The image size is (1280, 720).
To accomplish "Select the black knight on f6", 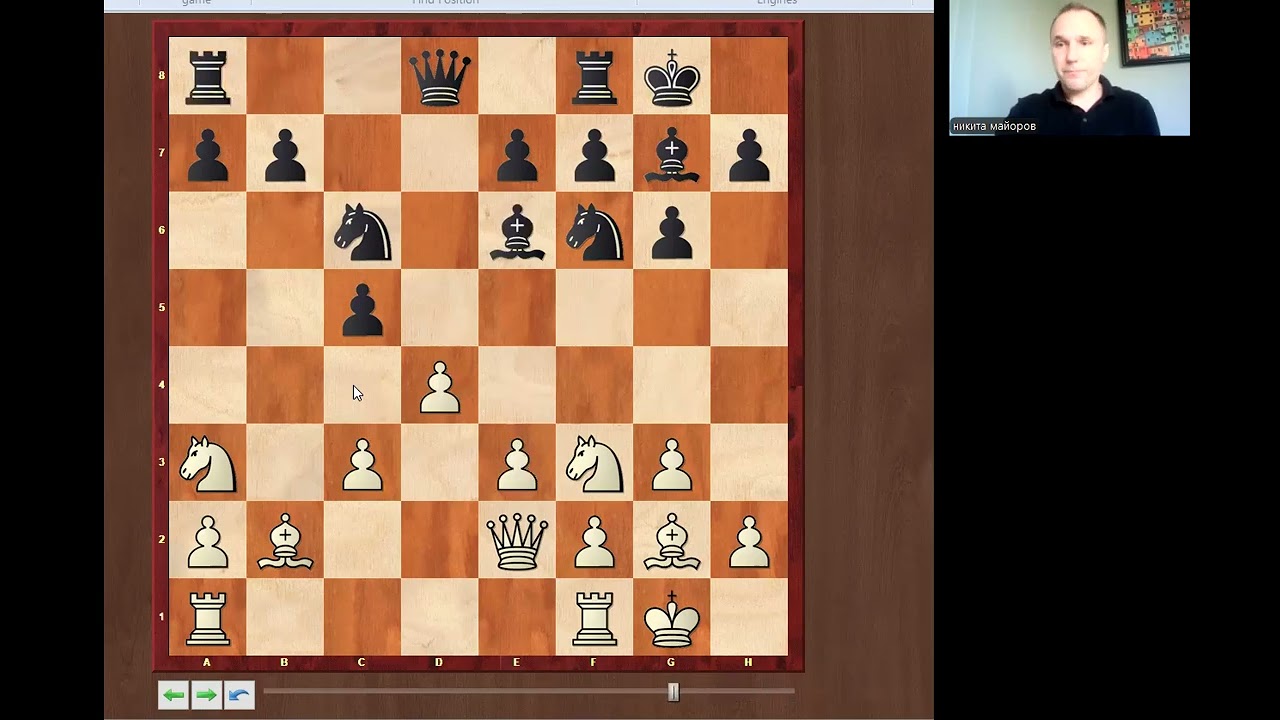I will (x=595, y=232).
